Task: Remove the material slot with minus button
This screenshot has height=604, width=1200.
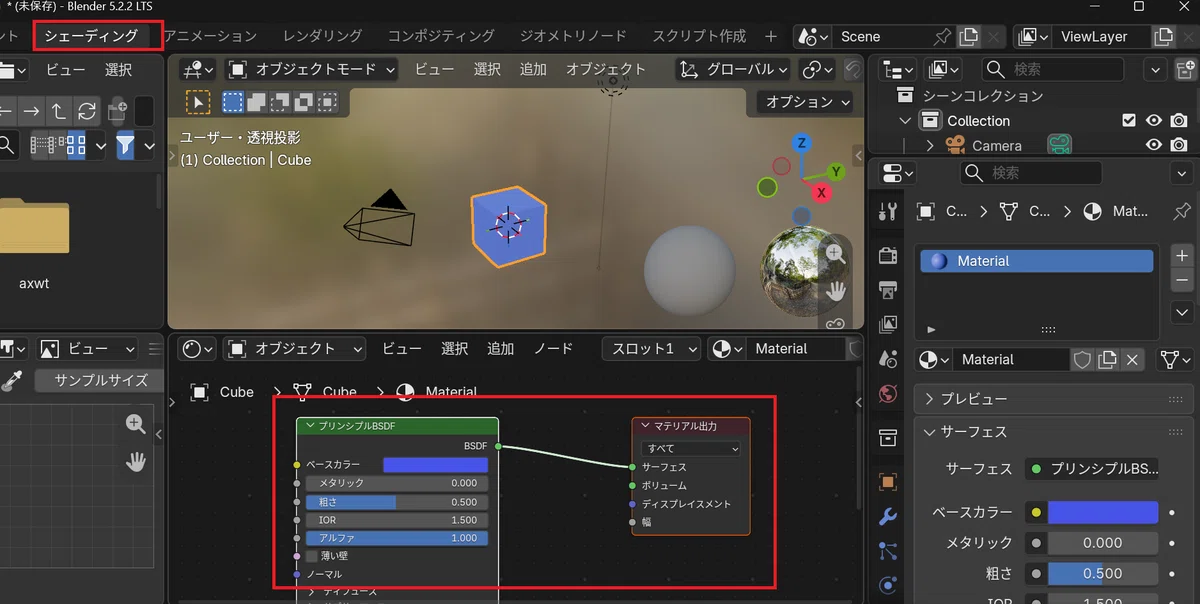Action: pyautogui.click(x=1182, y=281)
